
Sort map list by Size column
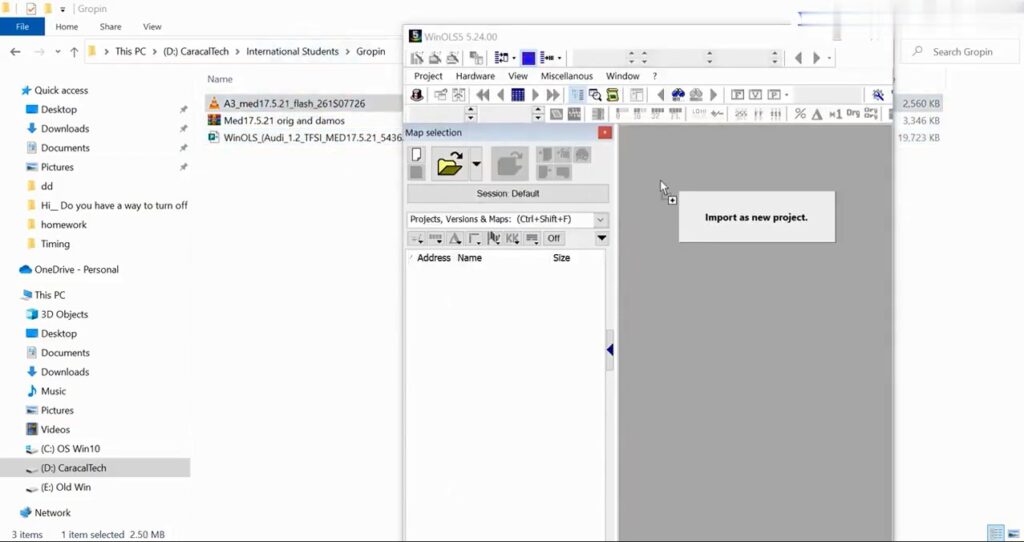click(561, 258)
